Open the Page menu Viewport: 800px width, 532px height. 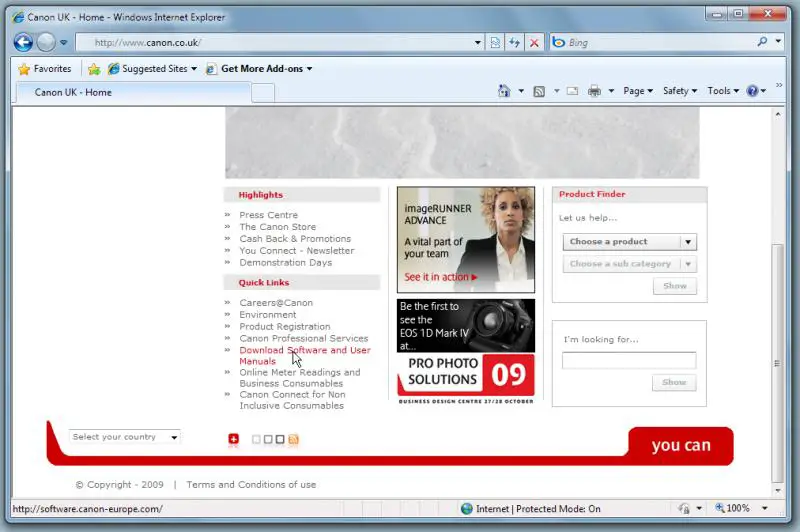pyautogui.click(x=638, y=91)
